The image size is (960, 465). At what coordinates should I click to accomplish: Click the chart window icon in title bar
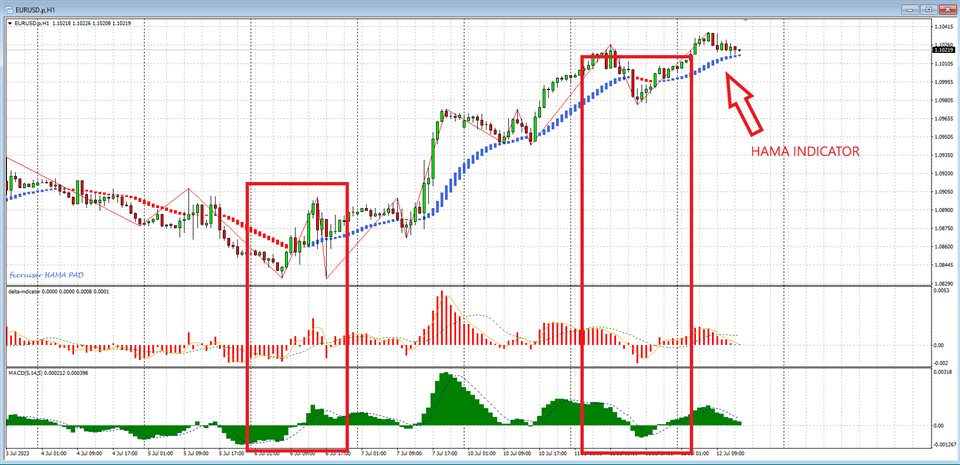point(9,8)
